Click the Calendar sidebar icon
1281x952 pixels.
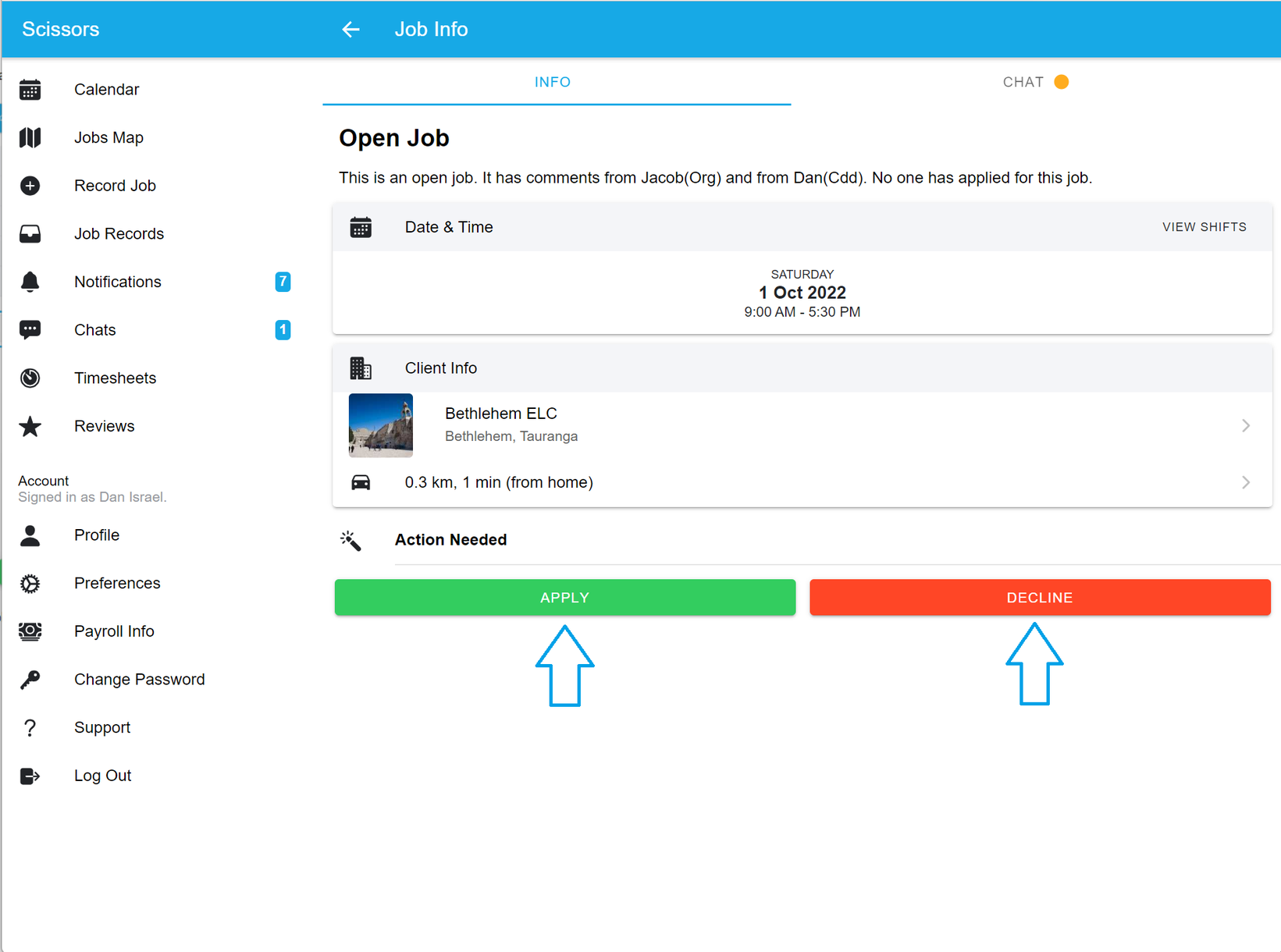pos(30,90)
